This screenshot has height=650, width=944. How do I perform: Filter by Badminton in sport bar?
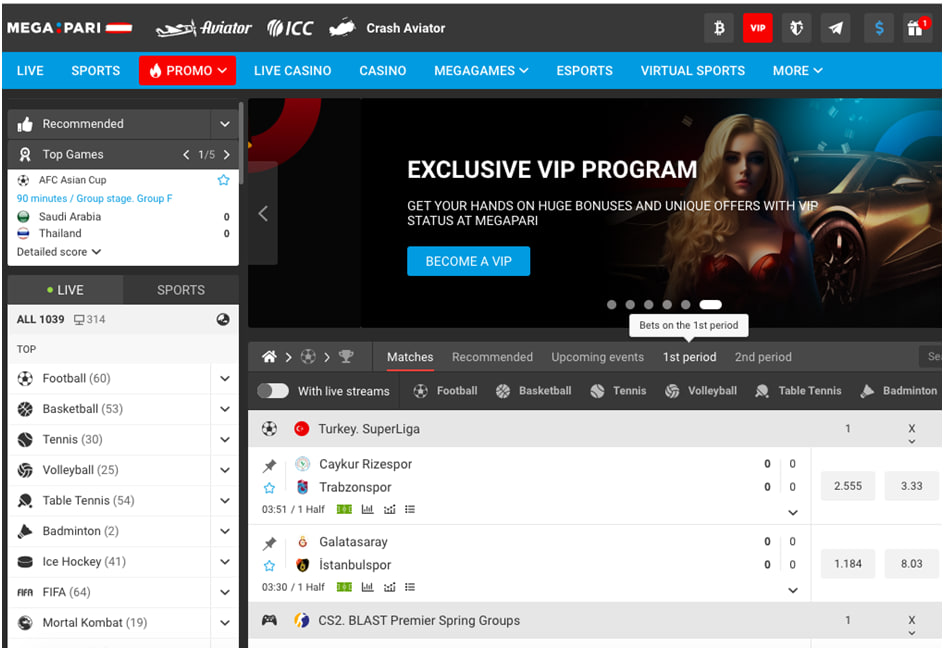(x=899, y=391)
